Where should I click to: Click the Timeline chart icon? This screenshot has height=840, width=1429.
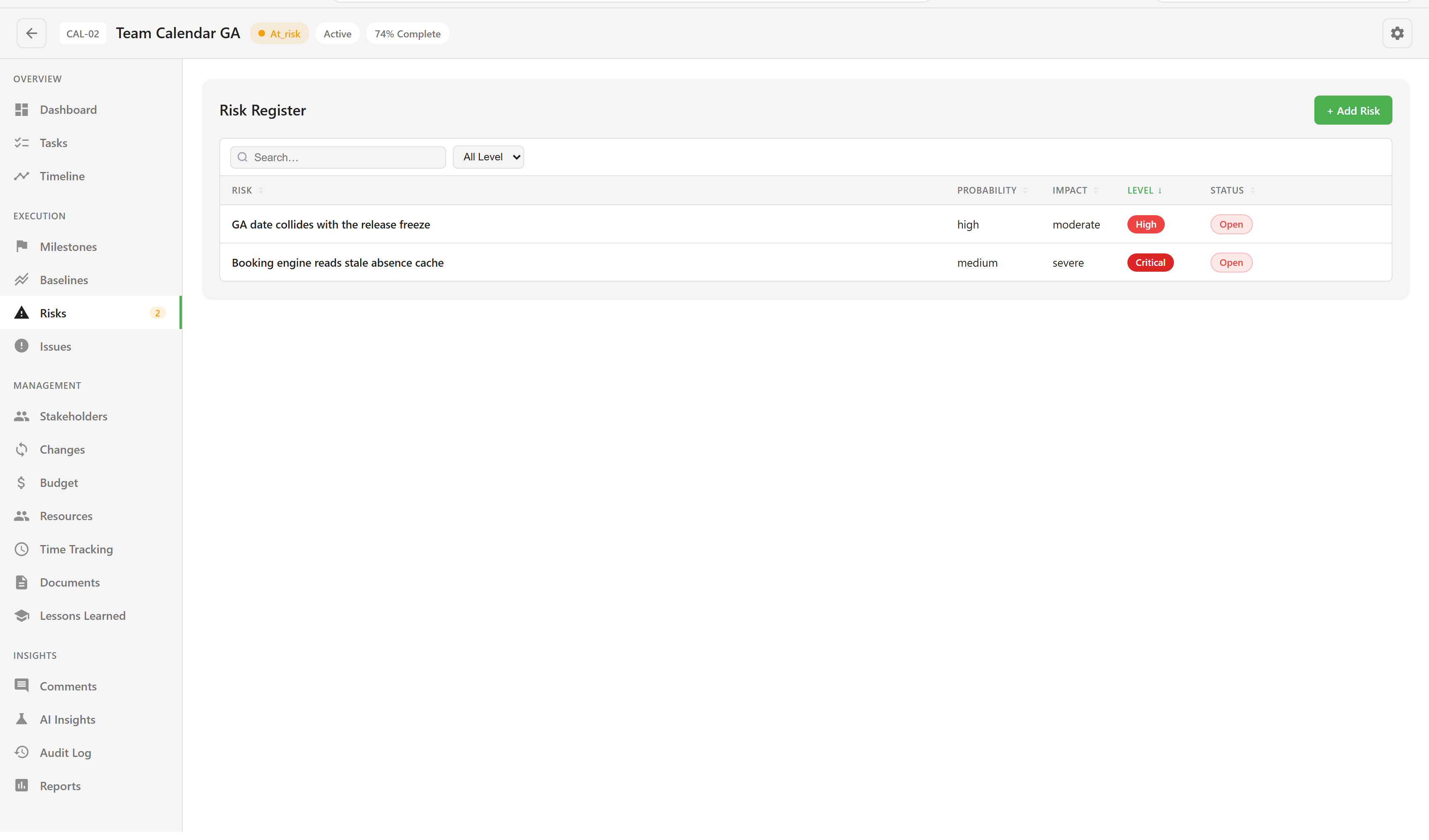(x=22, y=177)
